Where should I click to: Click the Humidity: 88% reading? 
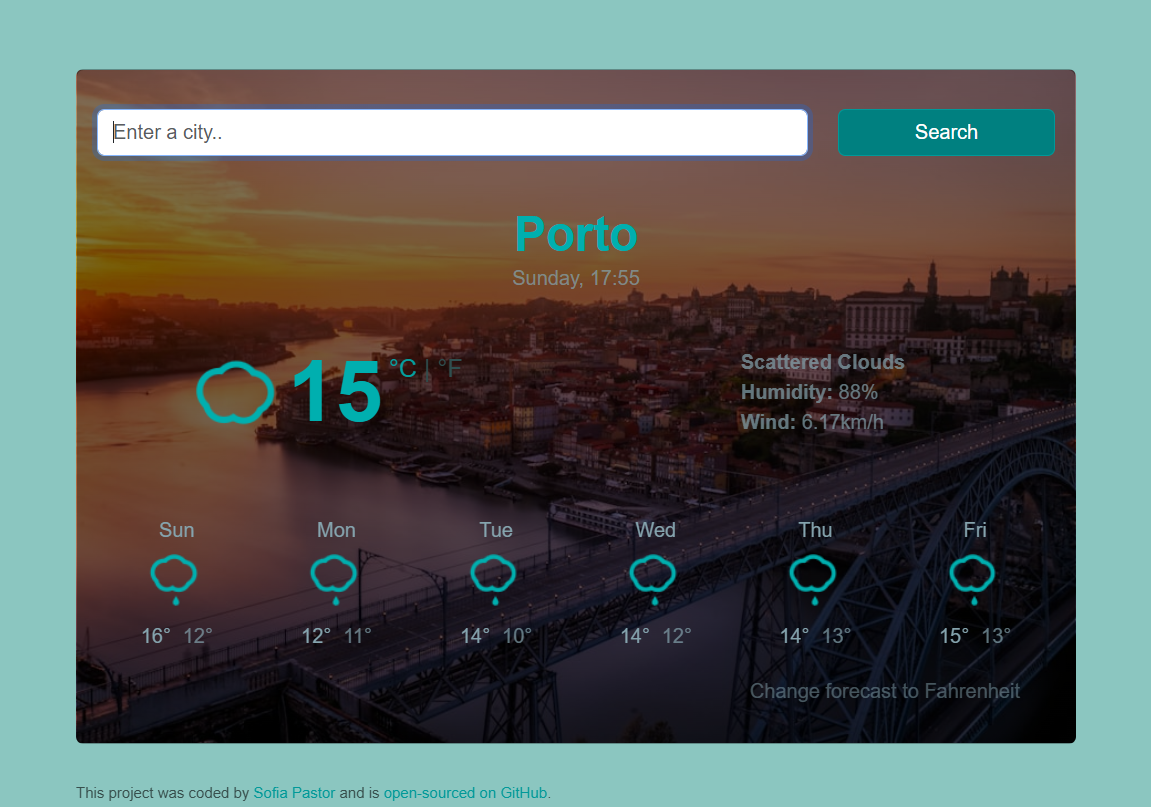[808, 392]
